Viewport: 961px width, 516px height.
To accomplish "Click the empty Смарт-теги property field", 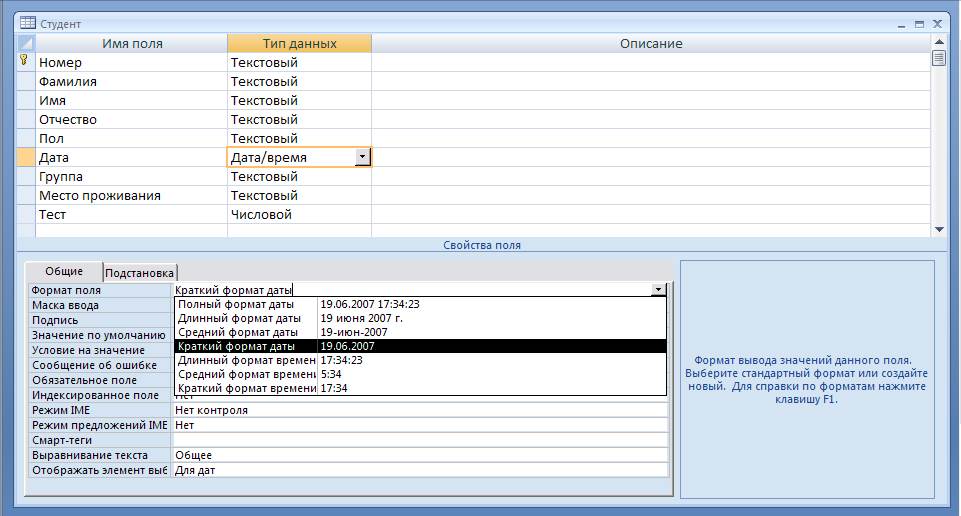I will point(420,440).
